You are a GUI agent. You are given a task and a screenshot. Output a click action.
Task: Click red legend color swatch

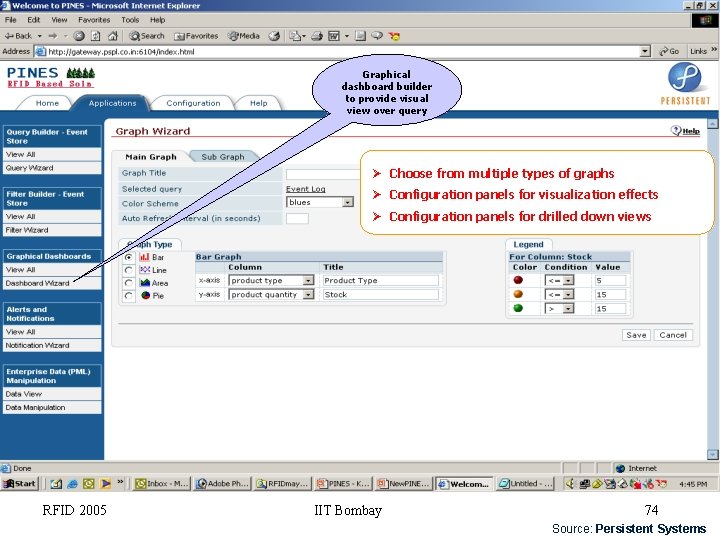pos(518,280)
